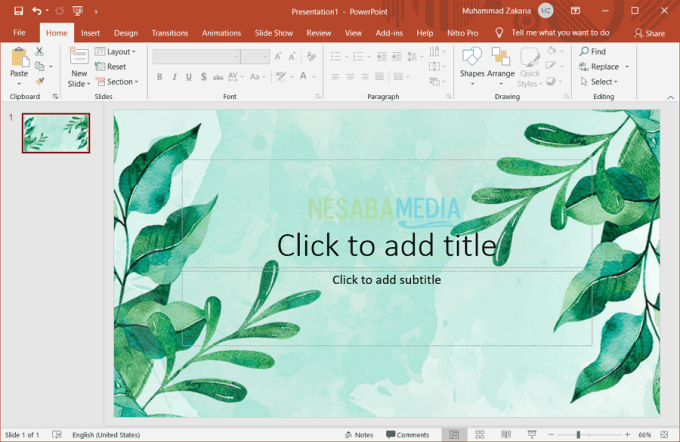Open Change Case Aa dropdown
Image resolution: width=680 pixels, height=442 pixels.
coord(257,77)
